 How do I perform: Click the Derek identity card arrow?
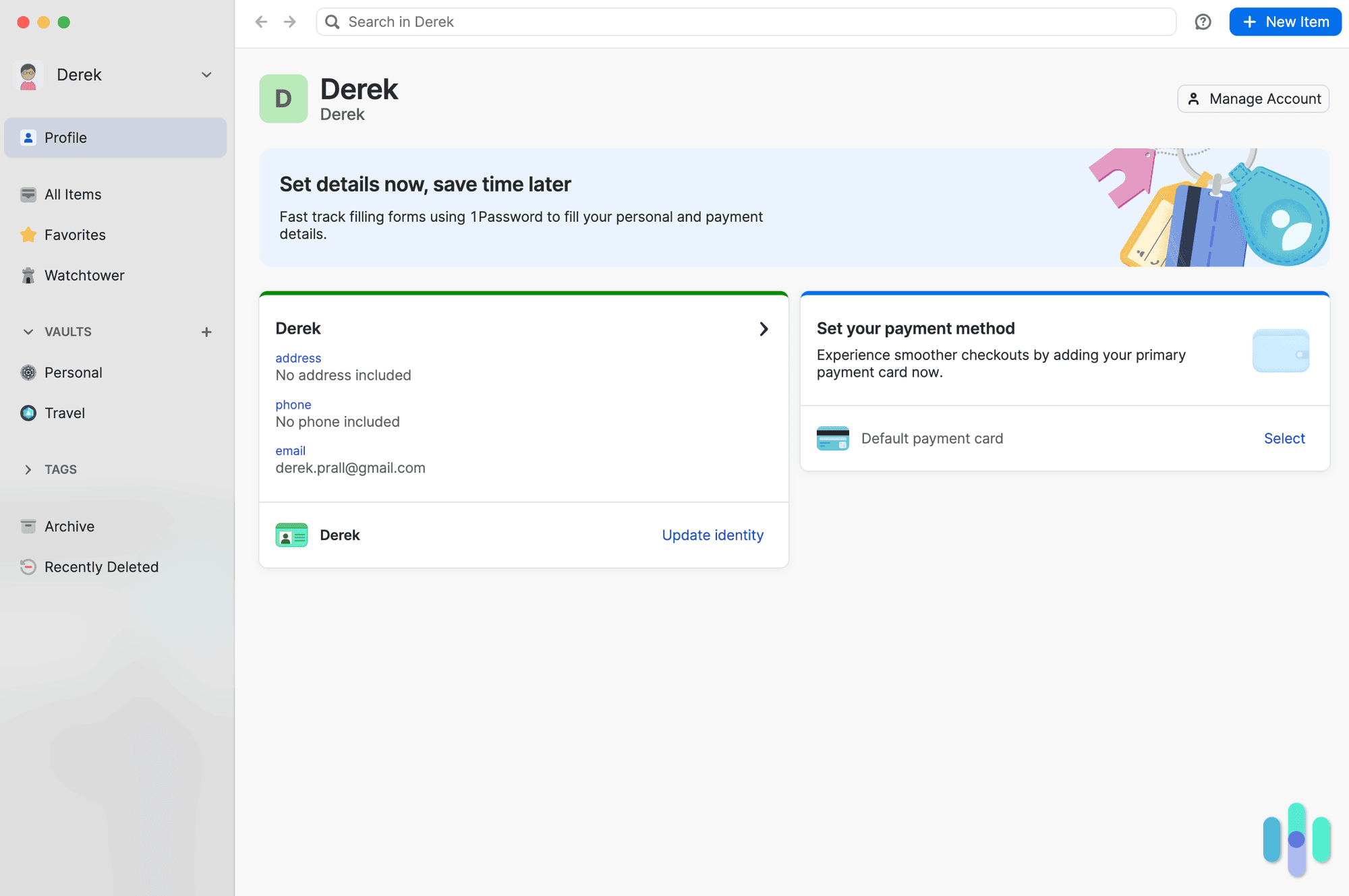click(x=763, y=328)
